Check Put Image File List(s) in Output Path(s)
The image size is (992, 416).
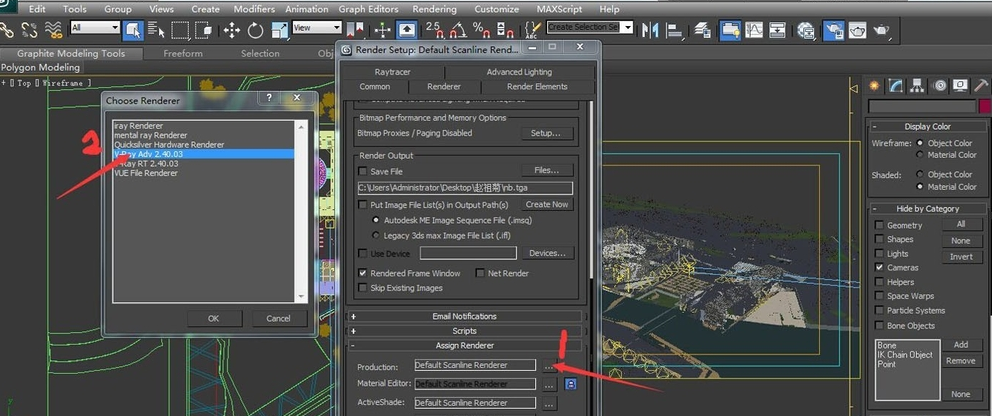(x=363, y=205)
